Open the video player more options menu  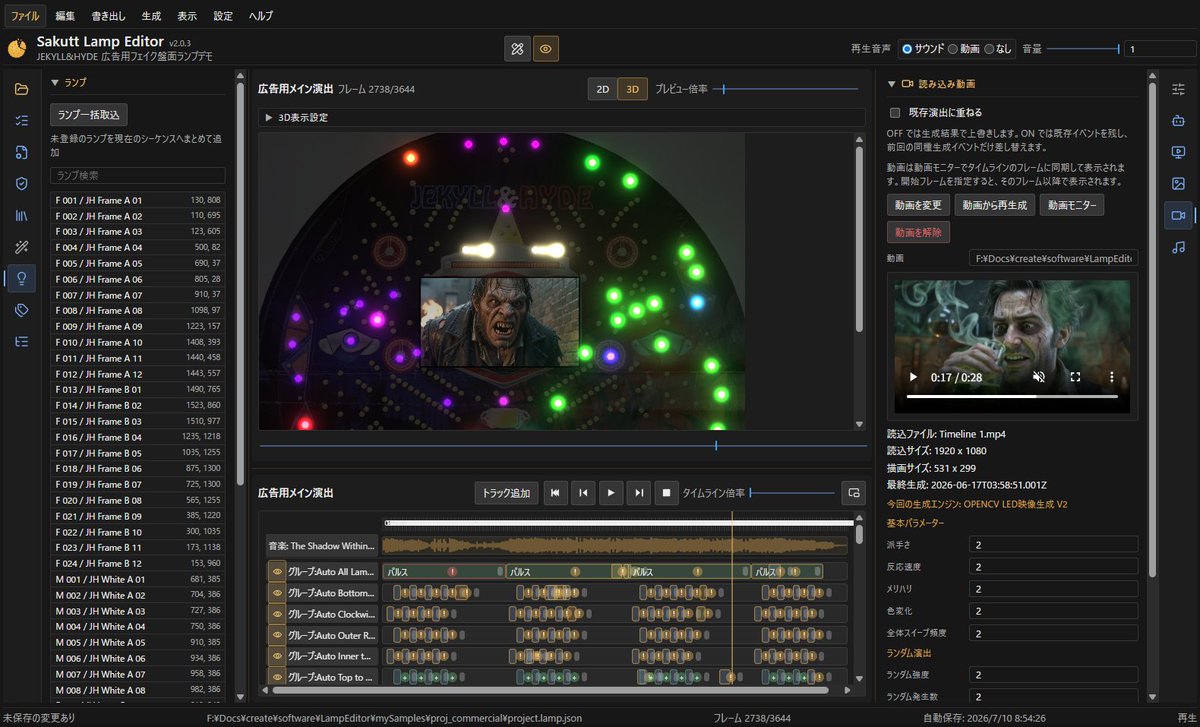point(1112,377)
